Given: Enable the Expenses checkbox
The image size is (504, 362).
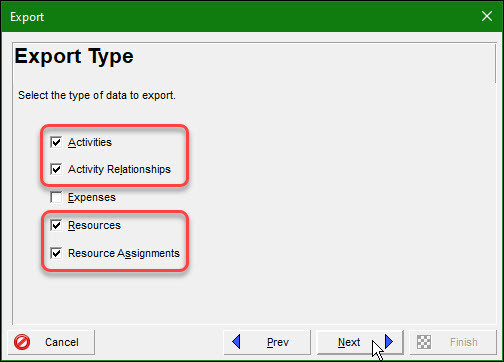Looking at the screenshot, I should 56,197.
